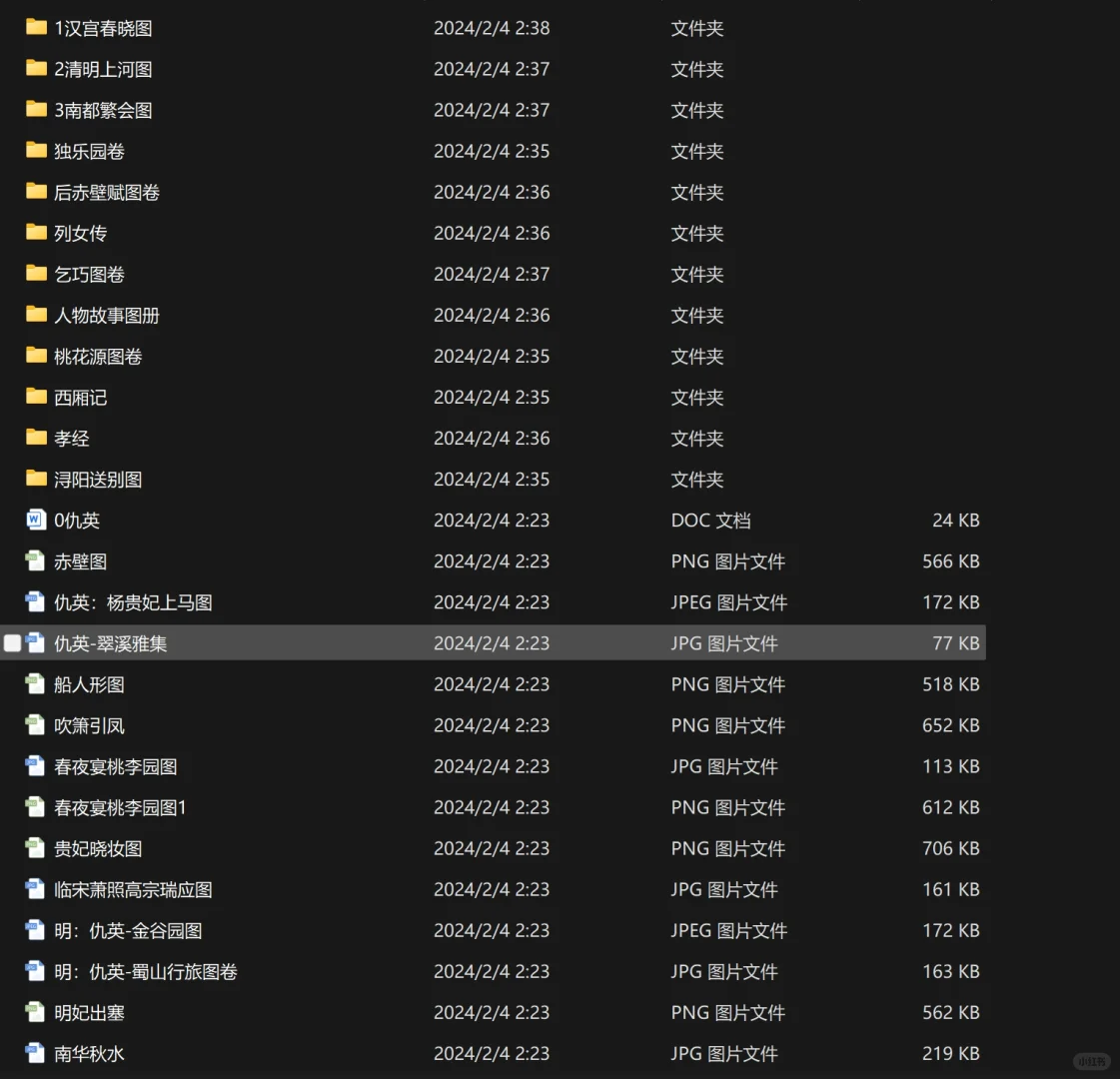Click the folder icon beside 独乐园卷

(x=36, y=150)
